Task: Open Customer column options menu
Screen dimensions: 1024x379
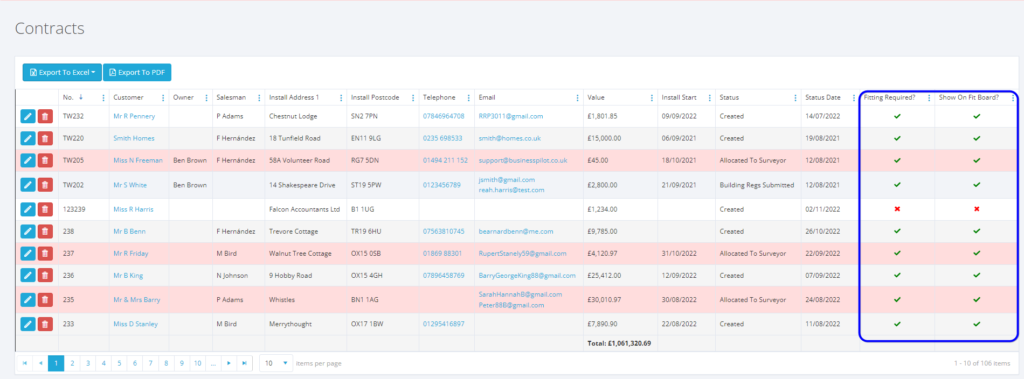Action: [x=163, y=98]
